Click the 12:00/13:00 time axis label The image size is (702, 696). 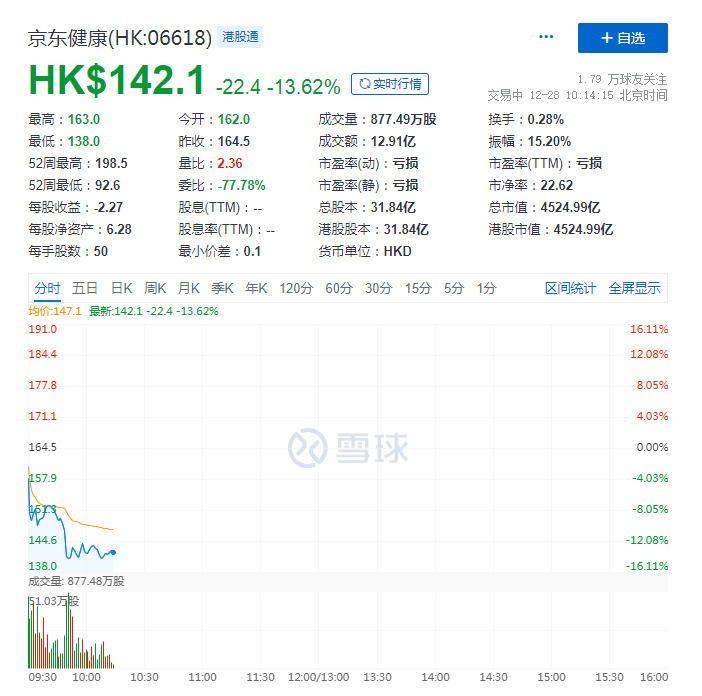tap(318, 677)
